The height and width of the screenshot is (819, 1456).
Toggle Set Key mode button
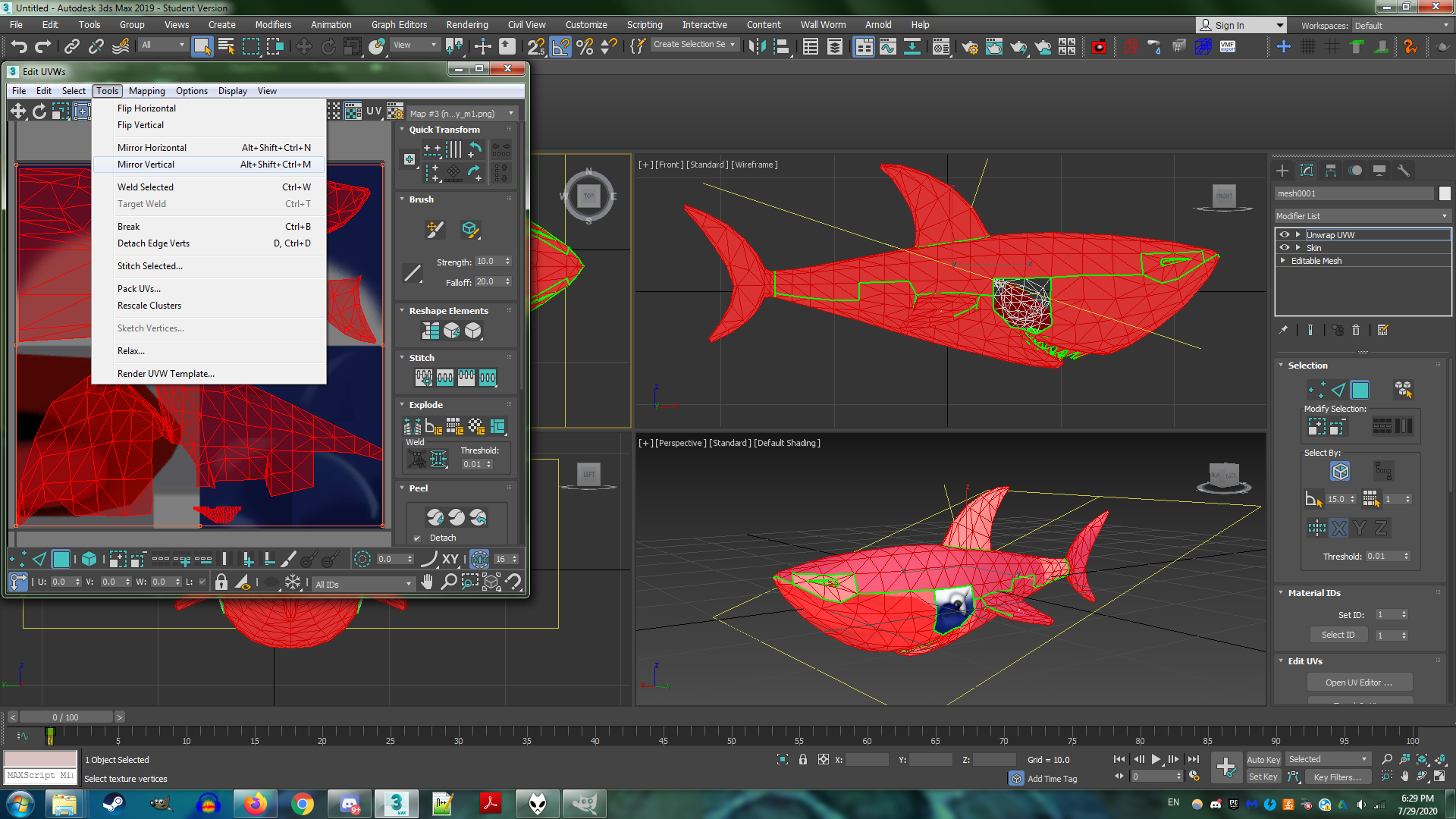(1263, 777)
